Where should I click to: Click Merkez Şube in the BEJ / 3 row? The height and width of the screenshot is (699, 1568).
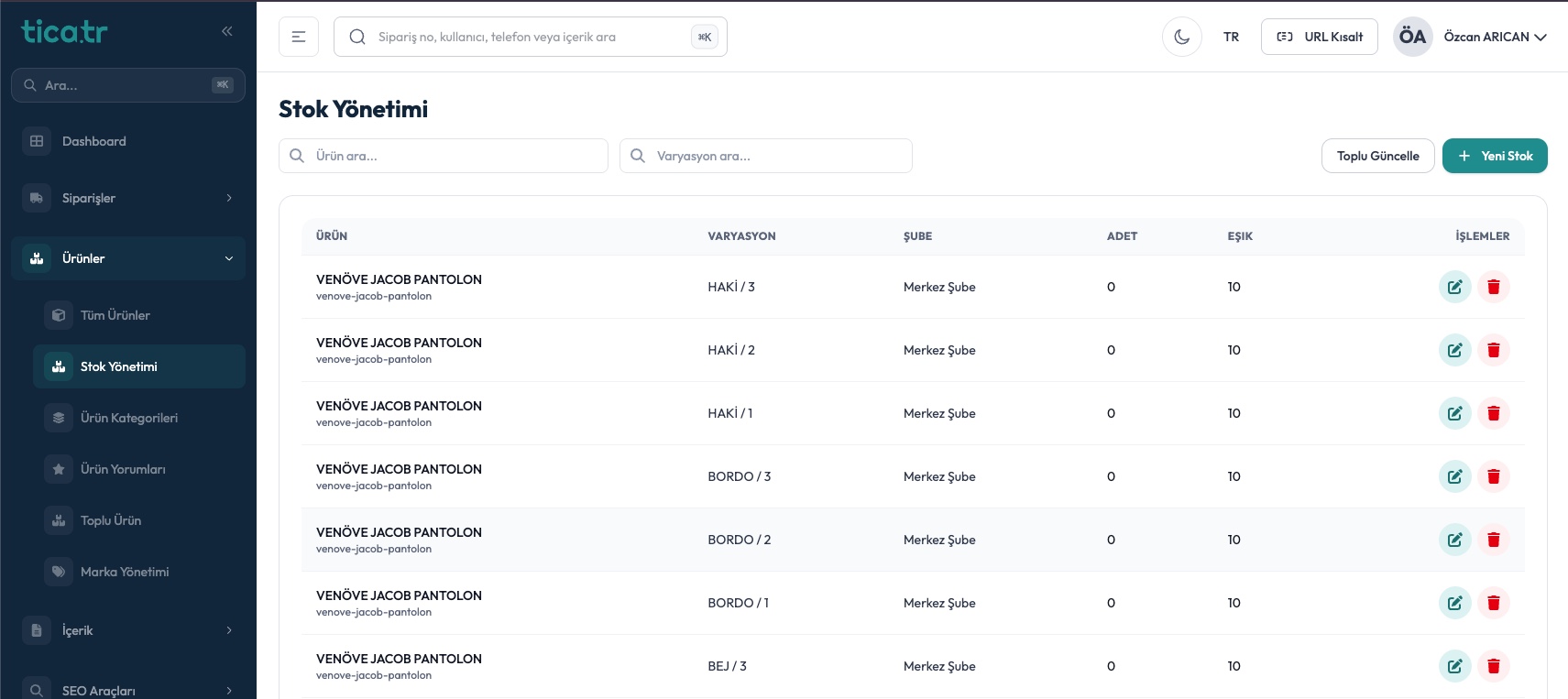coord(939,666)
